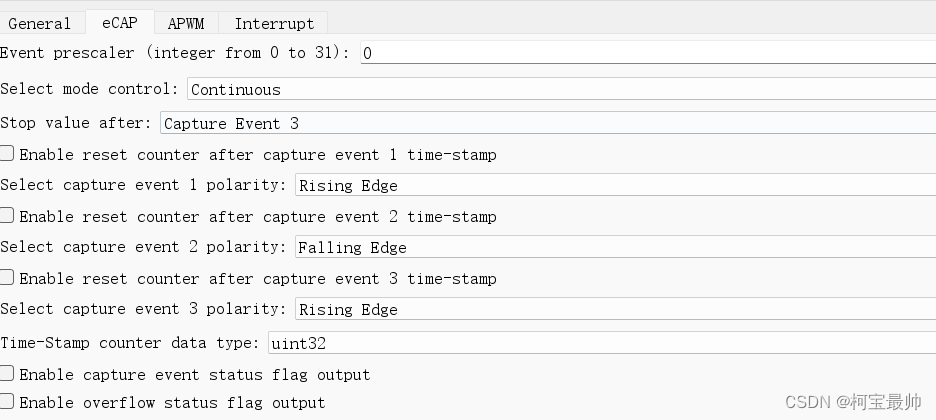Go to the Interrupt tab
Screen dimensions: 936x420
[x=274, y=23]
